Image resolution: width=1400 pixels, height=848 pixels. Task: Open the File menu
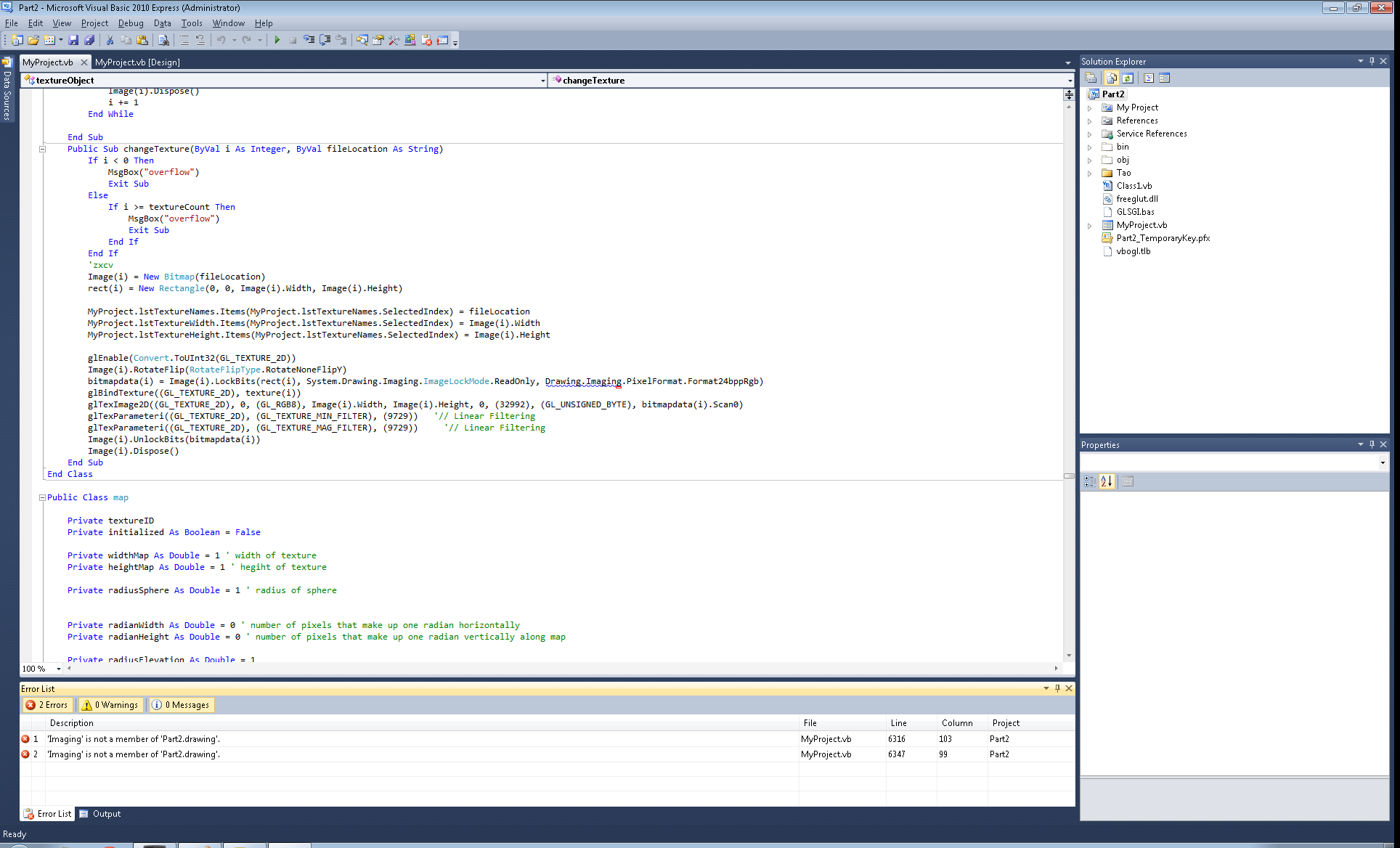[x=12, y=23]
